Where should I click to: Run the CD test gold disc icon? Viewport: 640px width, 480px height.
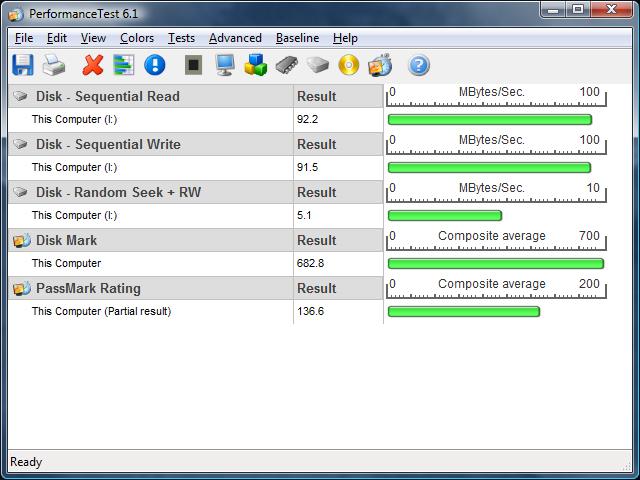tap(349, 65)
